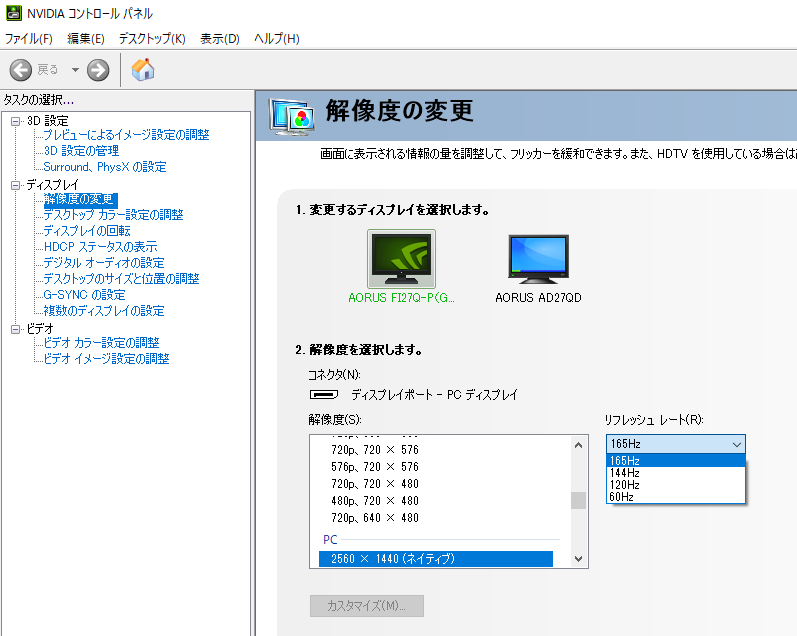Click the Back arrow toolbar button
The image size is (797, 636).
point(21,70)
